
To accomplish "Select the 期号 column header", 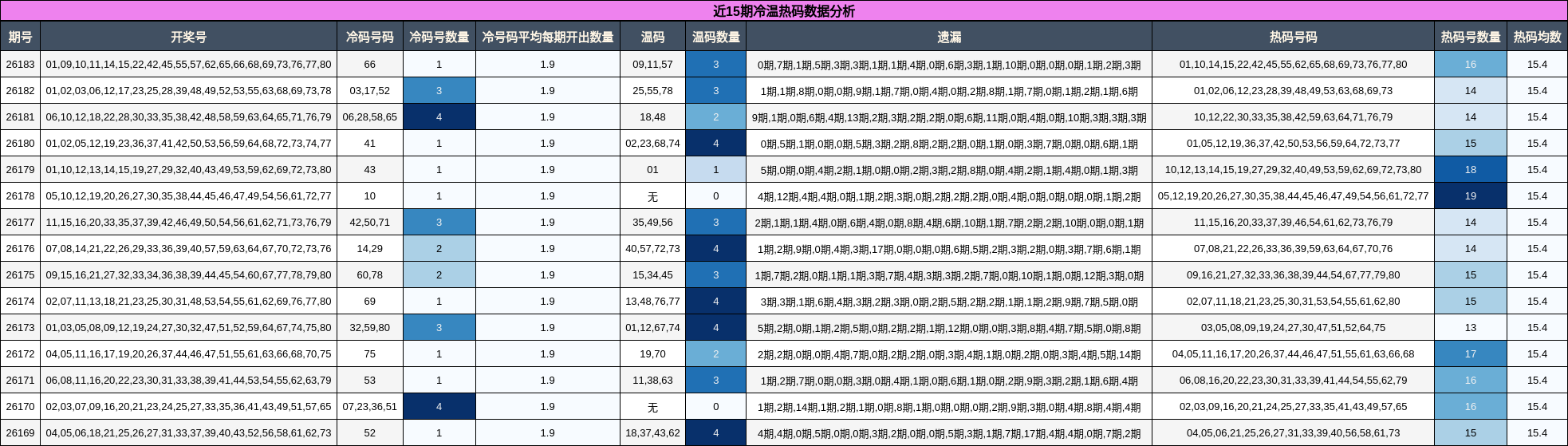I will (x=20, y=37).
